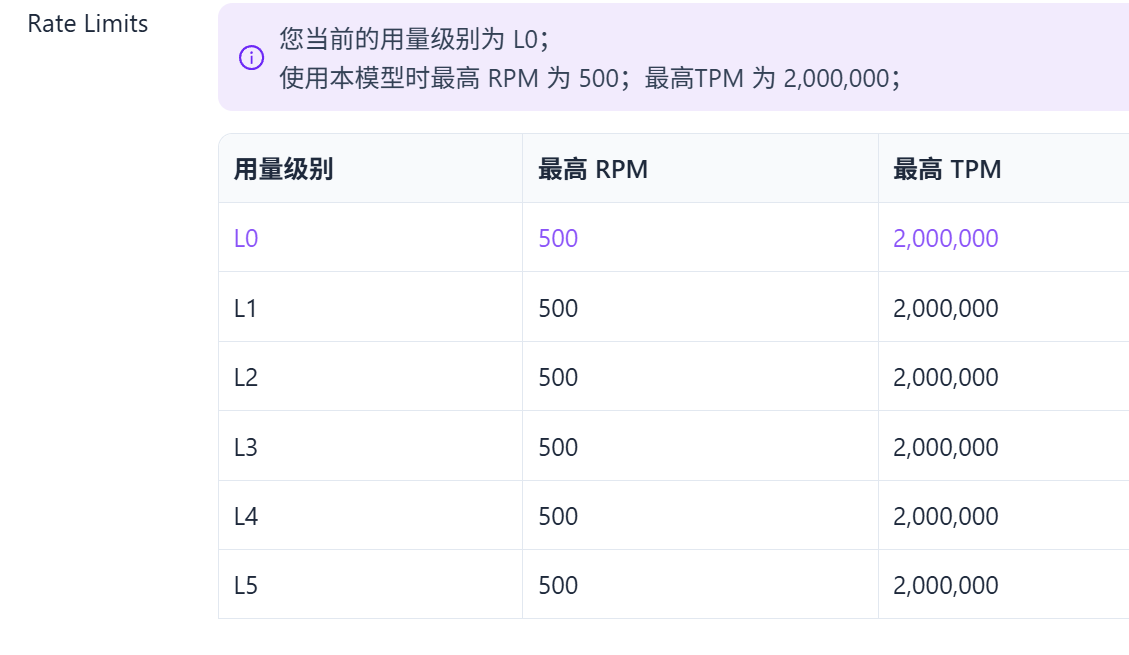Click the TPM value in the L5 row
This screenshot has height=655, width=1129.
[945, 585]
